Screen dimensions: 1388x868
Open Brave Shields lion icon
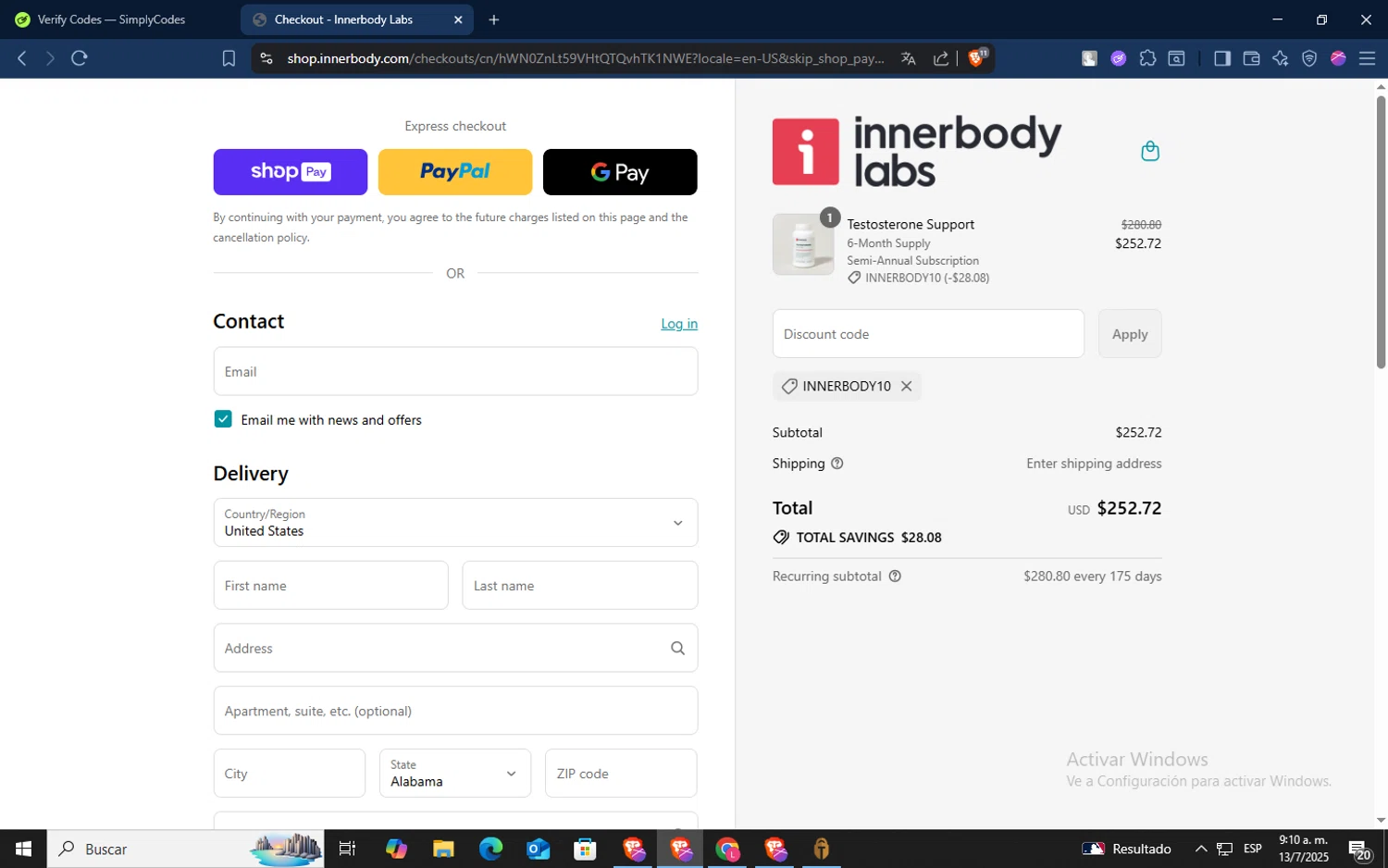pyautogui.click(x=977, y=57)
